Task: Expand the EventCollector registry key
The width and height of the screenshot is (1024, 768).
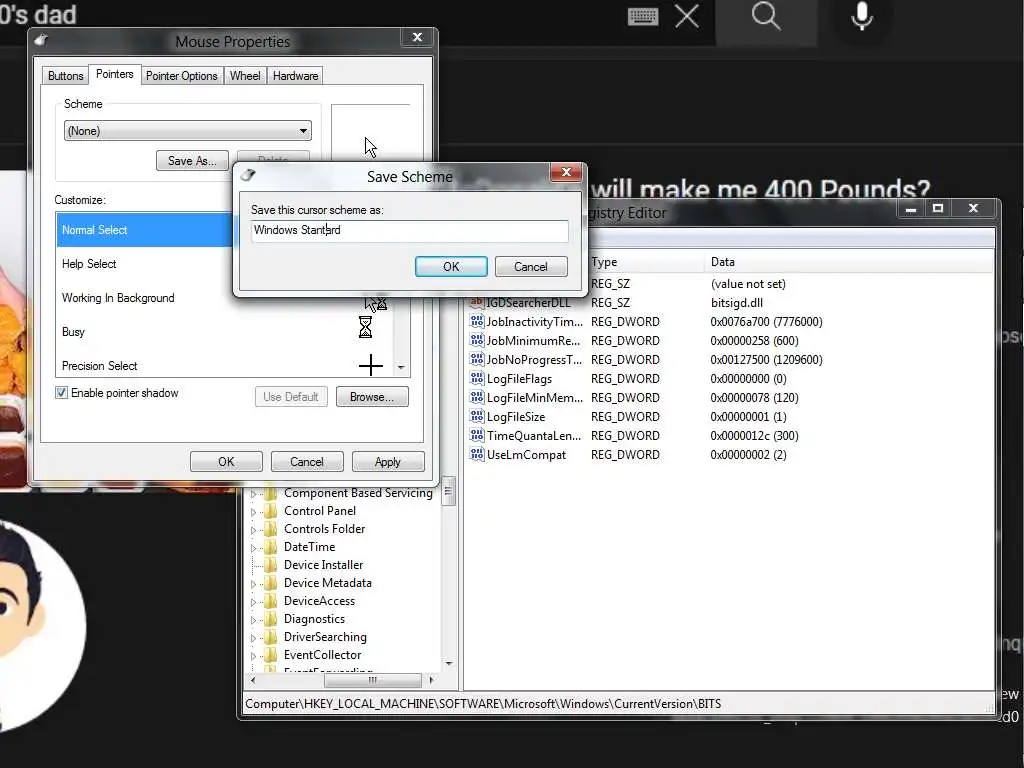Action: pyautogui.click(x=254, y=656)
